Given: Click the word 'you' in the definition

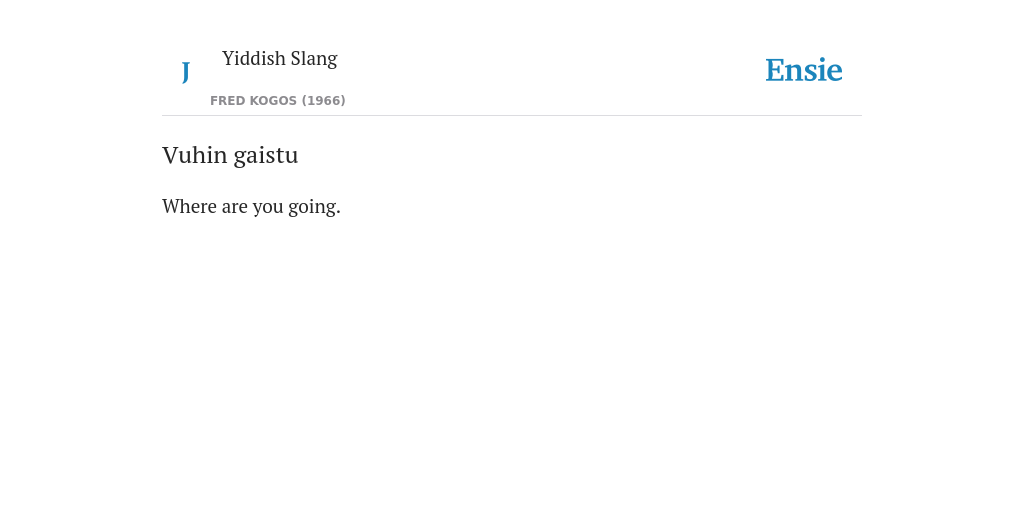Looking at the screenshot, I should pyautogui.click(x=268, y=208).
